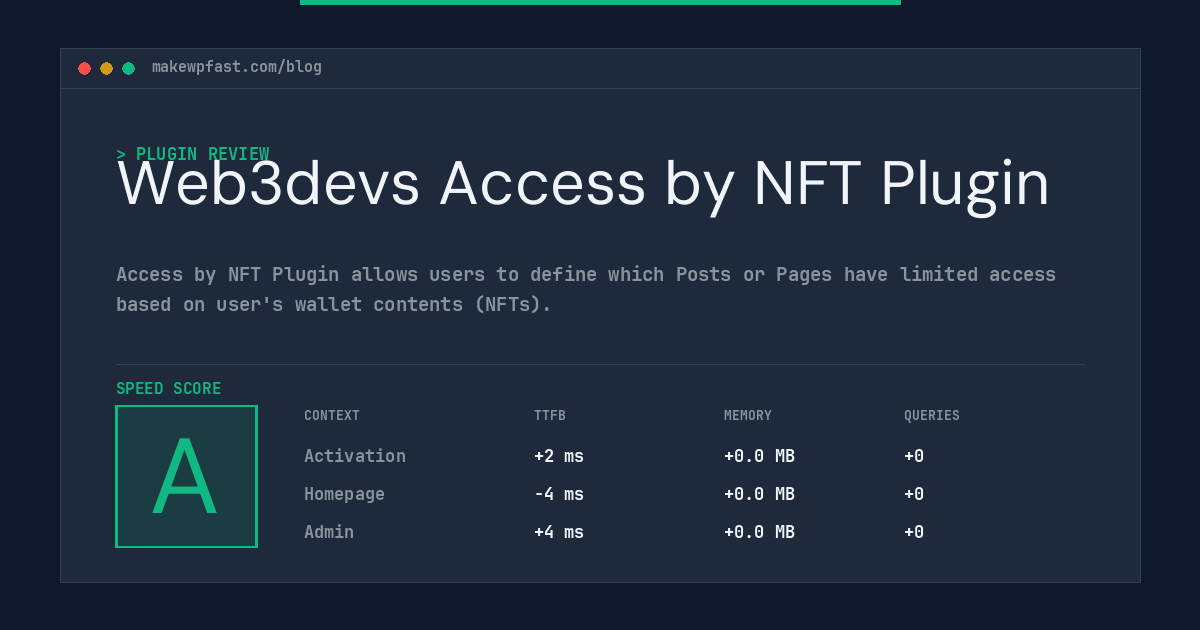
Task: Click the 'MEMORY' column header
Action: pyautogui.click(x=748, y=416)
